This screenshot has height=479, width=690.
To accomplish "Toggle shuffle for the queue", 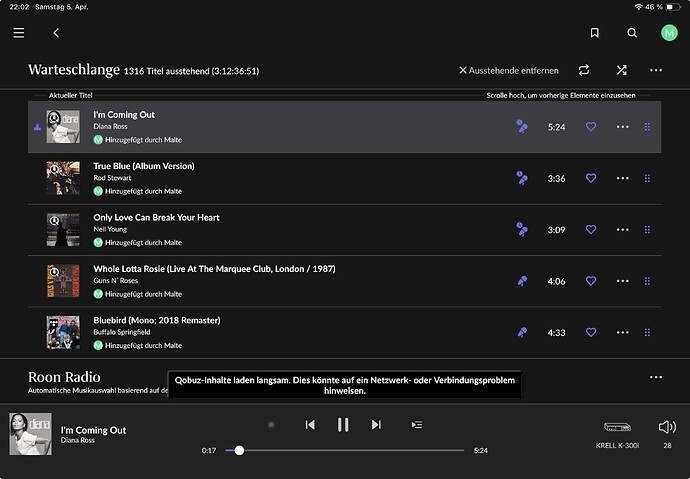I will 621,70.
